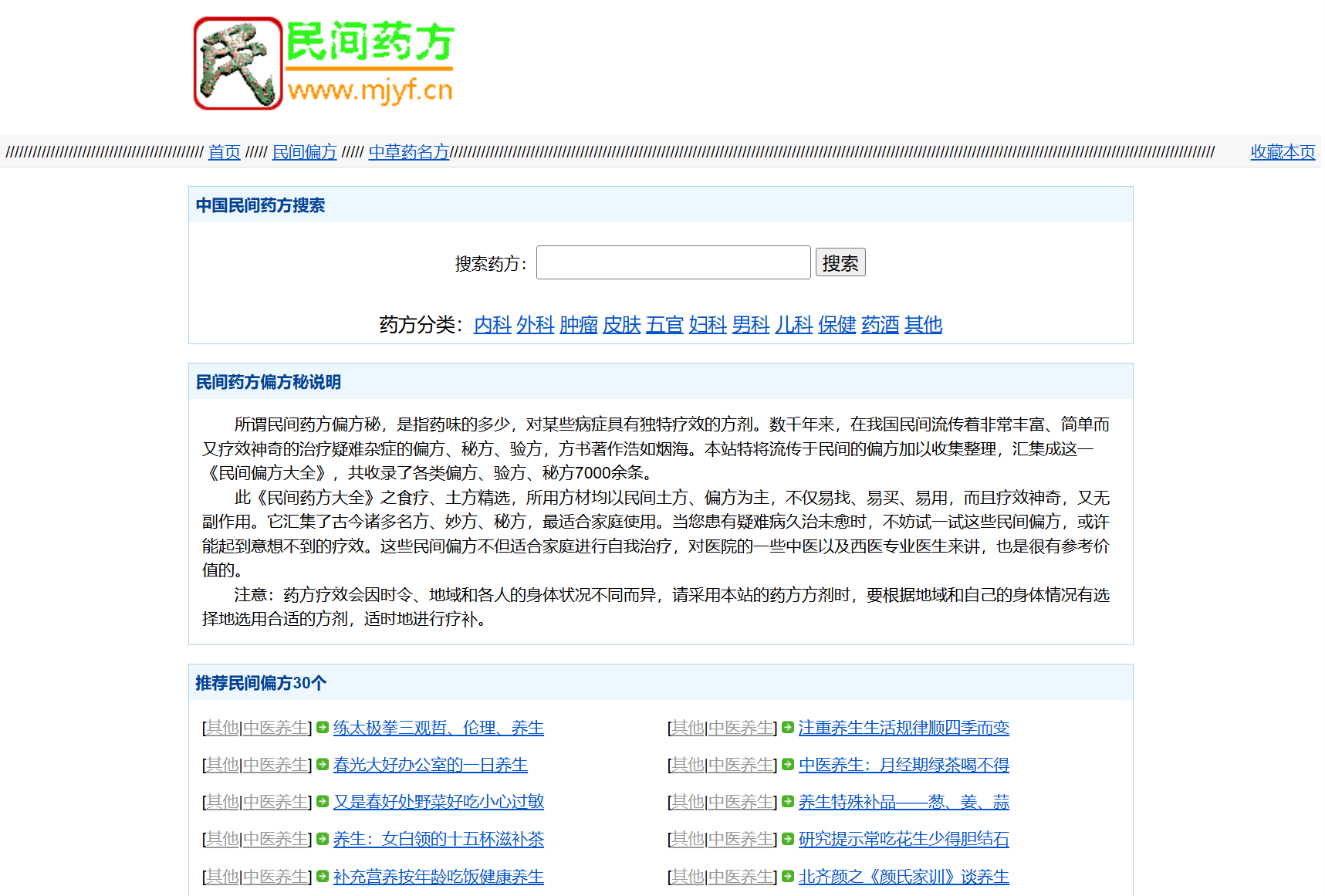Click green arrow icon before 练太极拳三观哲、伦理、养生

click(x=322, y=727)
